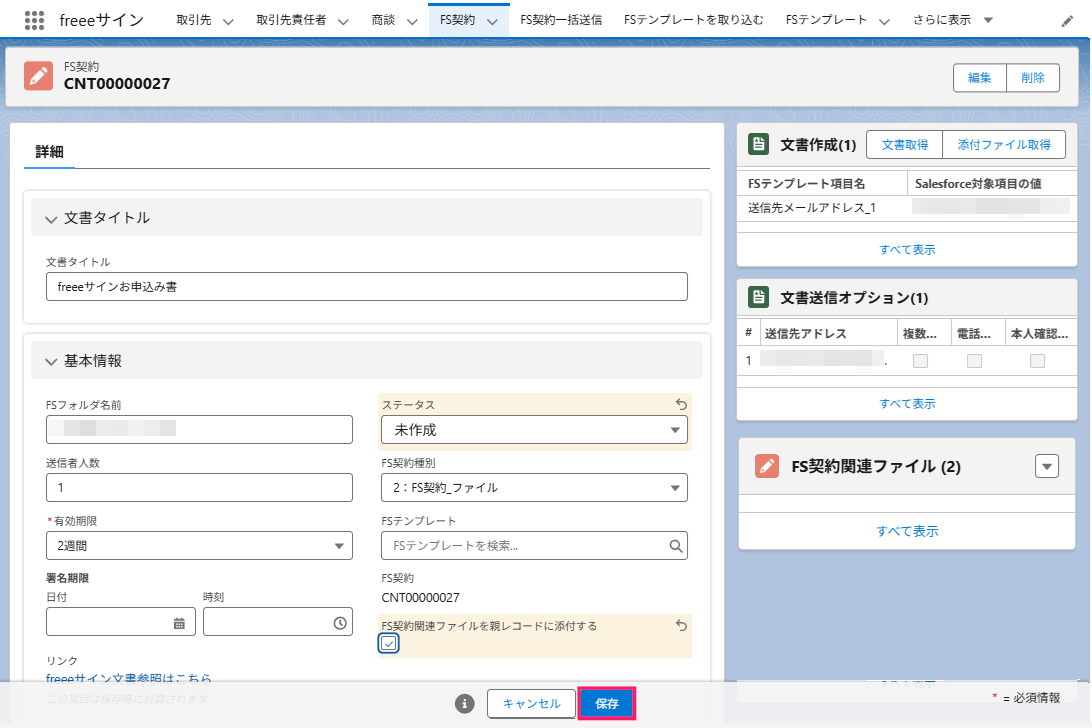Open the freeeサイン文書参照はこちら link
The image size is (1092, 728).
click(x=129, y=678)
